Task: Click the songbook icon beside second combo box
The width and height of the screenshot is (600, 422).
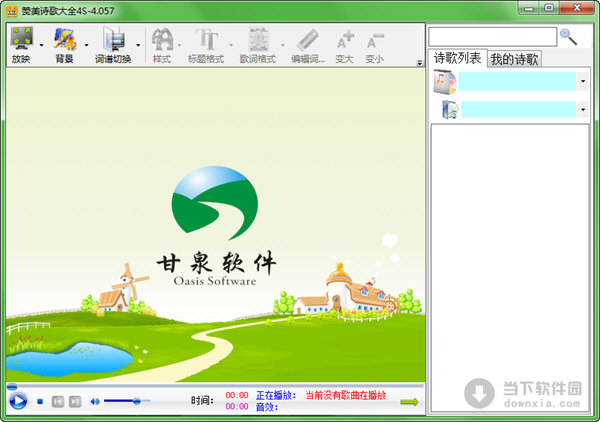Action: [x=450, y=109]
